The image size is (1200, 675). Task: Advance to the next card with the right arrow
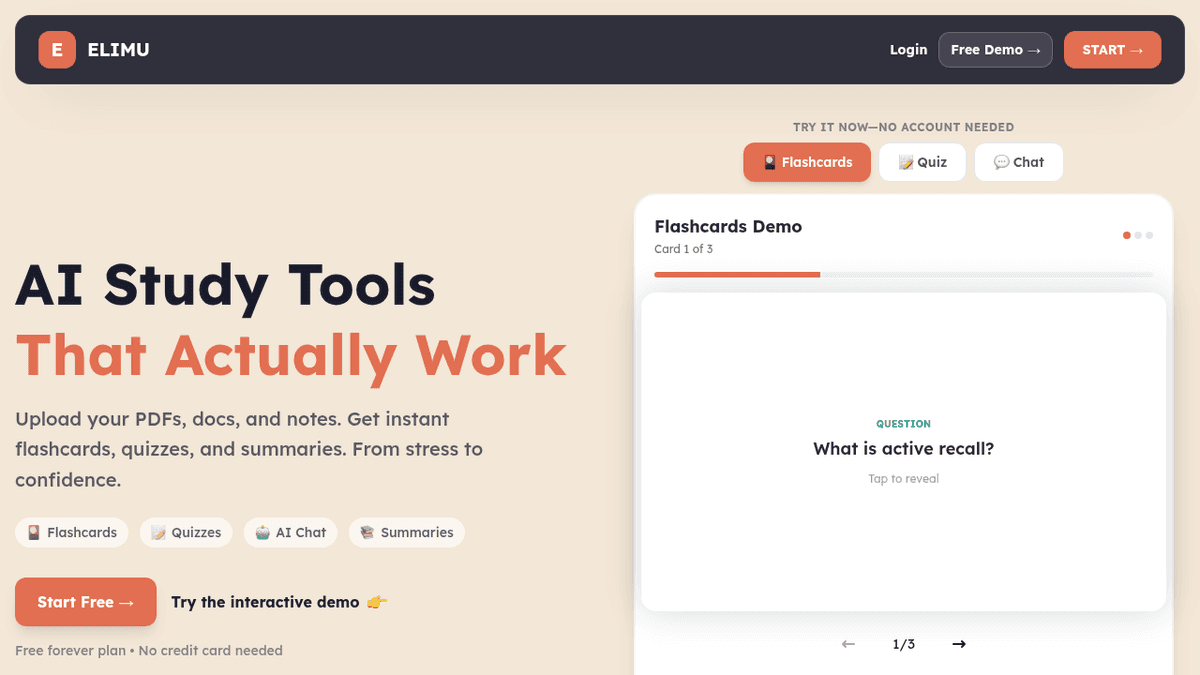tap(959, 644)
